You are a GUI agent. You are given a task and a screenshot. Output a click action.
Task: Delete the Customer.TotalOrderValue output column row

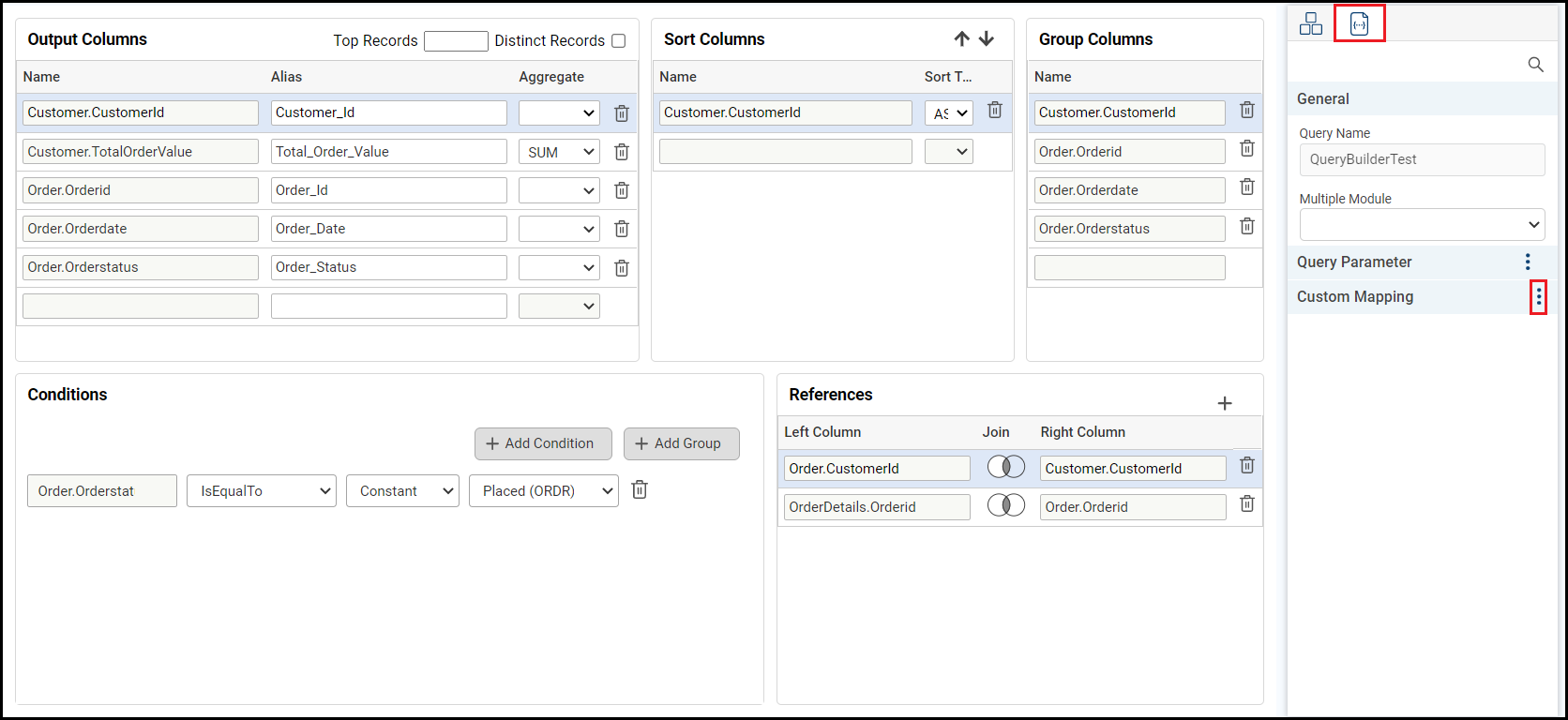point(621,152)
